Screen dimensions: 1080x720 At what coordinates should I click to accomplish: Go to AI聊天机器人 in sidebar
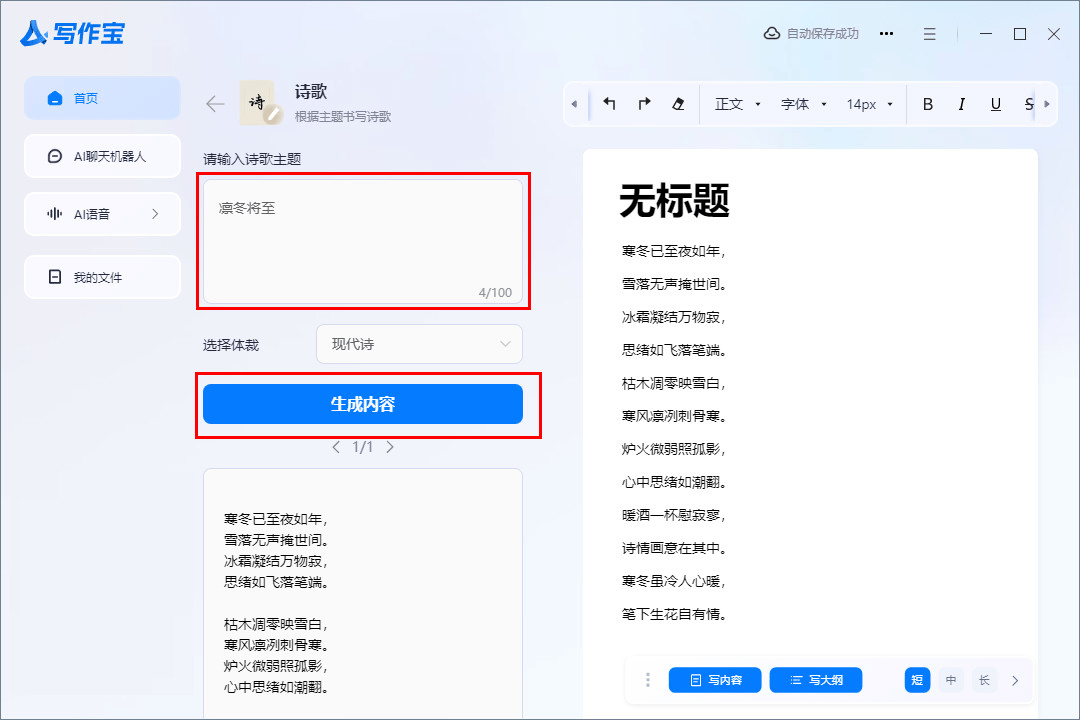tap(102, 156)
